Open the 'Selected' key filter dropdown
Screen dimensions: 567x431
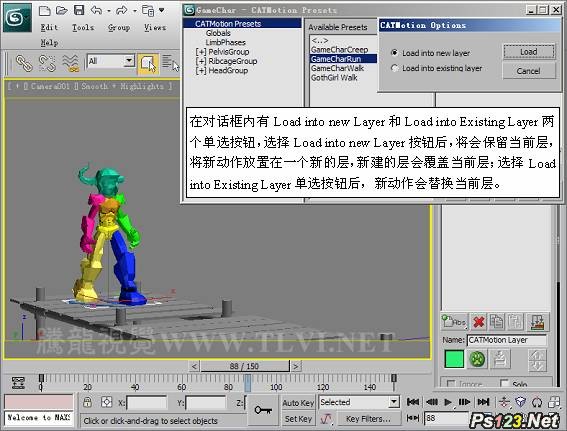[394, 402]
